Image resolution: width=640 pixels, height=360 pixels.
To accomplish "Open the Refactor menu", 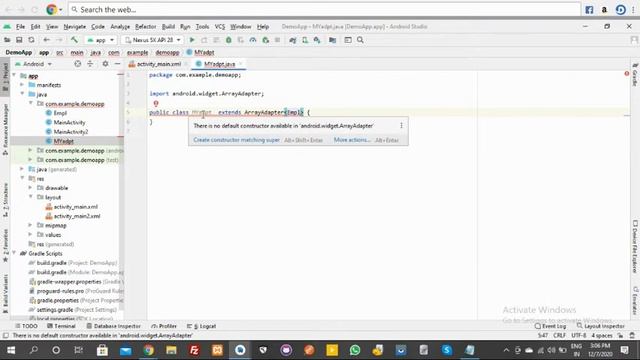I will point(146,27).
